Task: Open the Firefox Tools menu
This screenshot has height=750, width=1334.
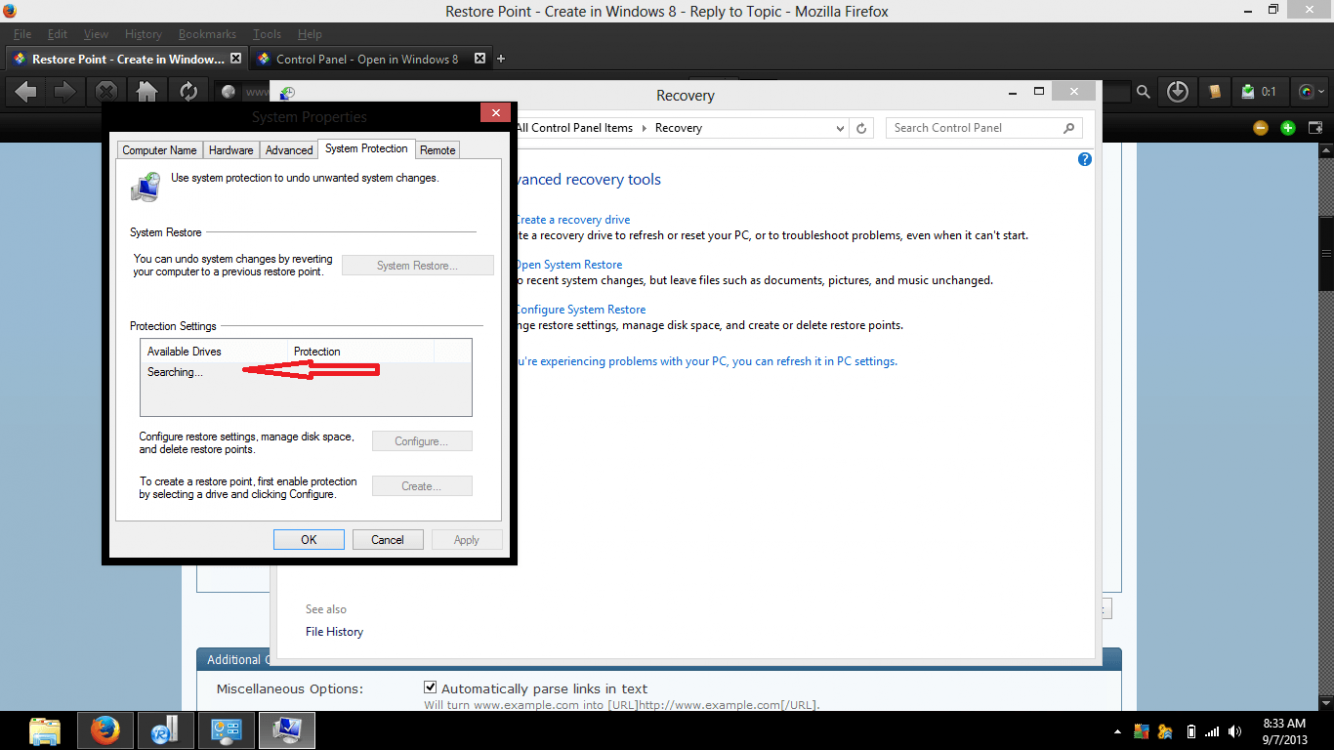Action: (267, 34)
